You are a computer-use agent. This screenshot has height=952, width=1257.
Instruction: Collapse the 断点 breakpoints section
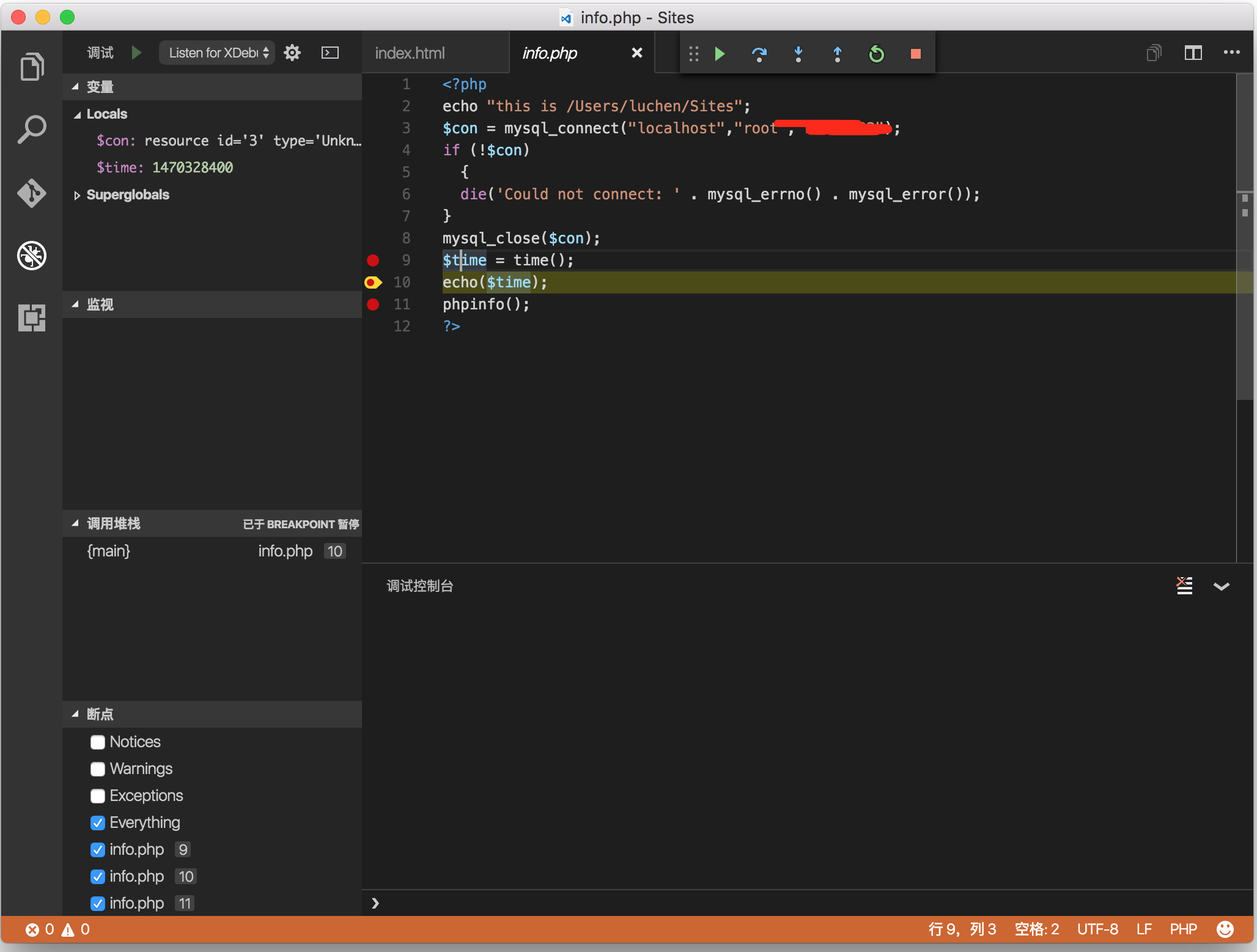212,714
